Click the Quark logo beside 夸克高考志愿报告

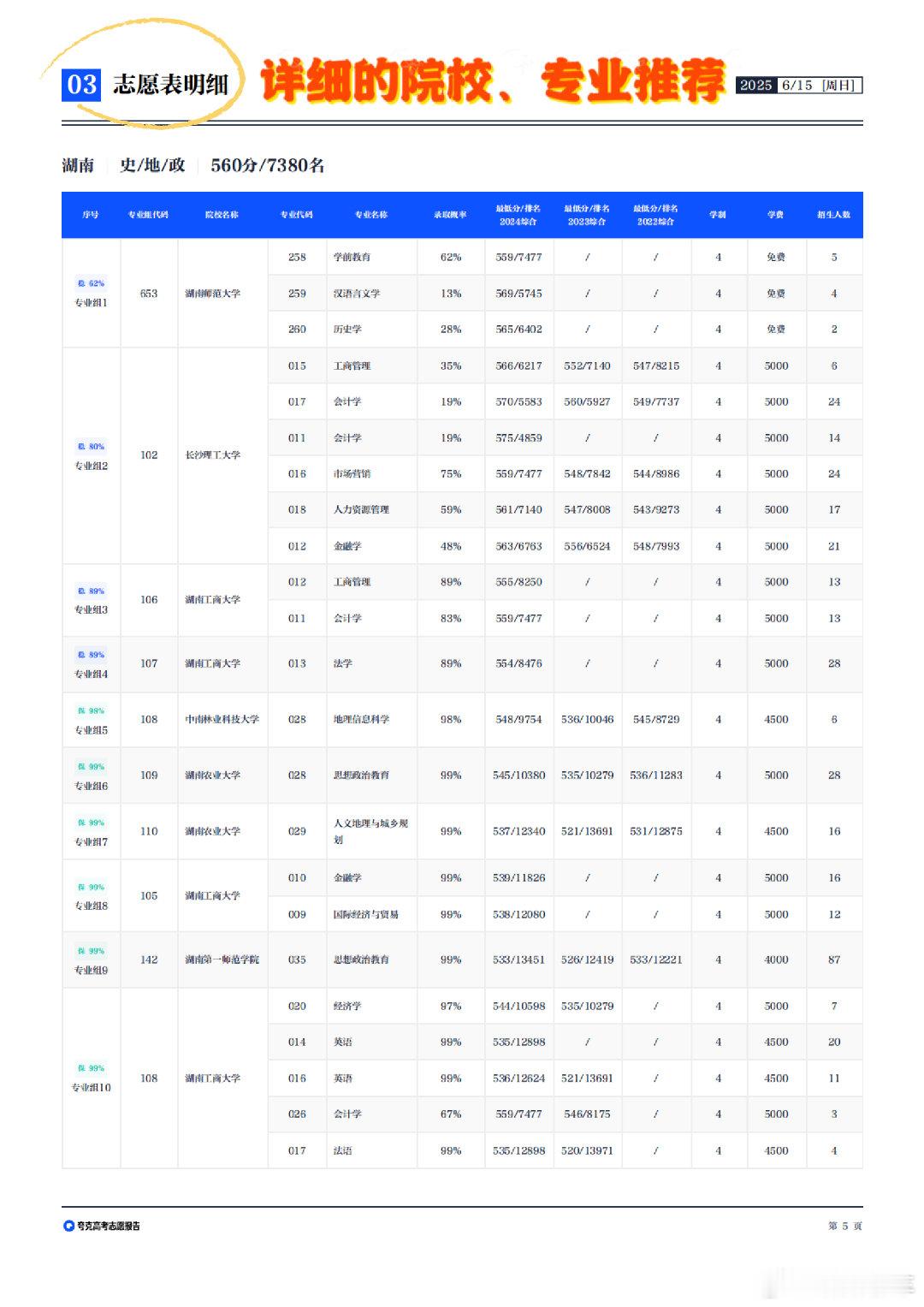click(68, 1226)
